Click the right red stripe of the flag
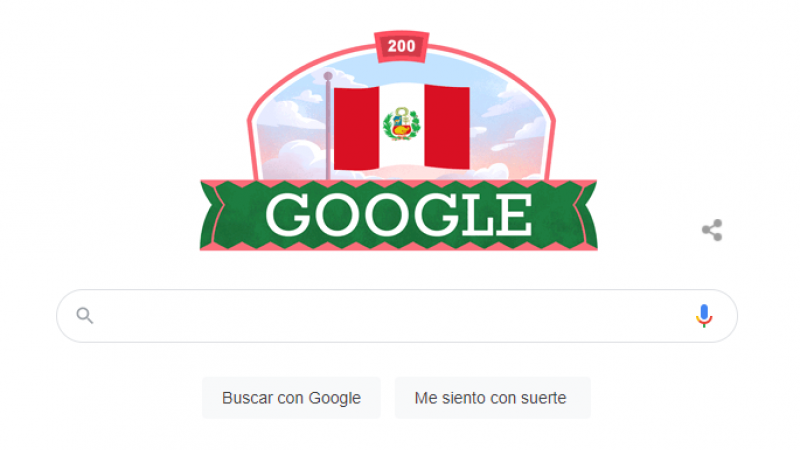 point(447,127)
